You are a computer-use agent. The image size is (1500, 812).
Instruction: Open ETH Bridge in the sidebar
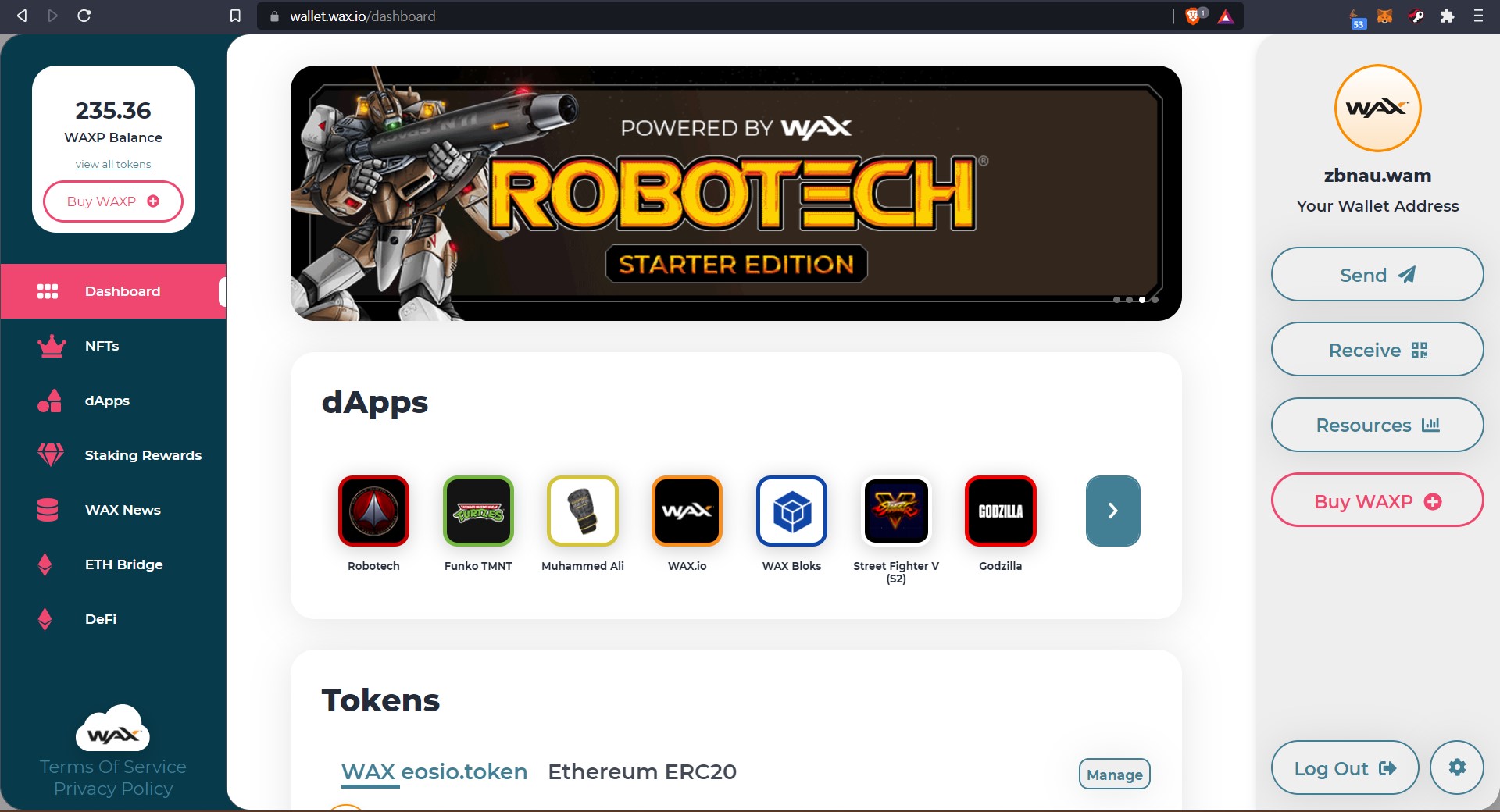coord(113,564)
